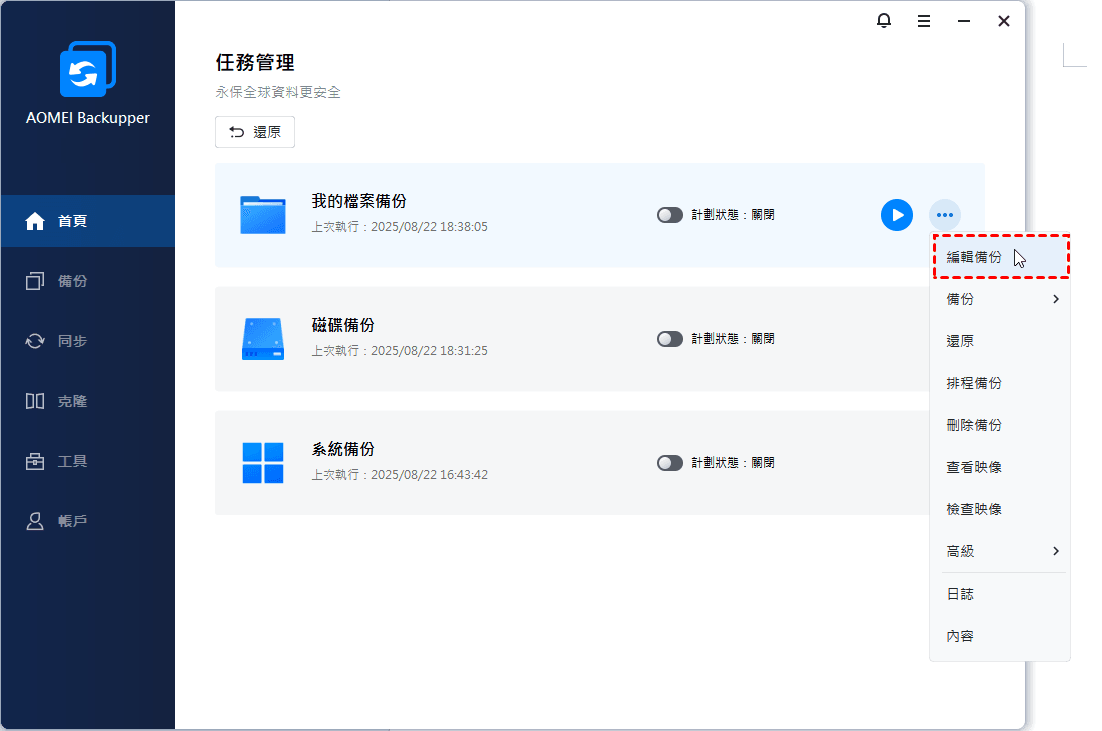Click 計劃狀態：關閉 label of 系統備份

click(x=733, y=462)
